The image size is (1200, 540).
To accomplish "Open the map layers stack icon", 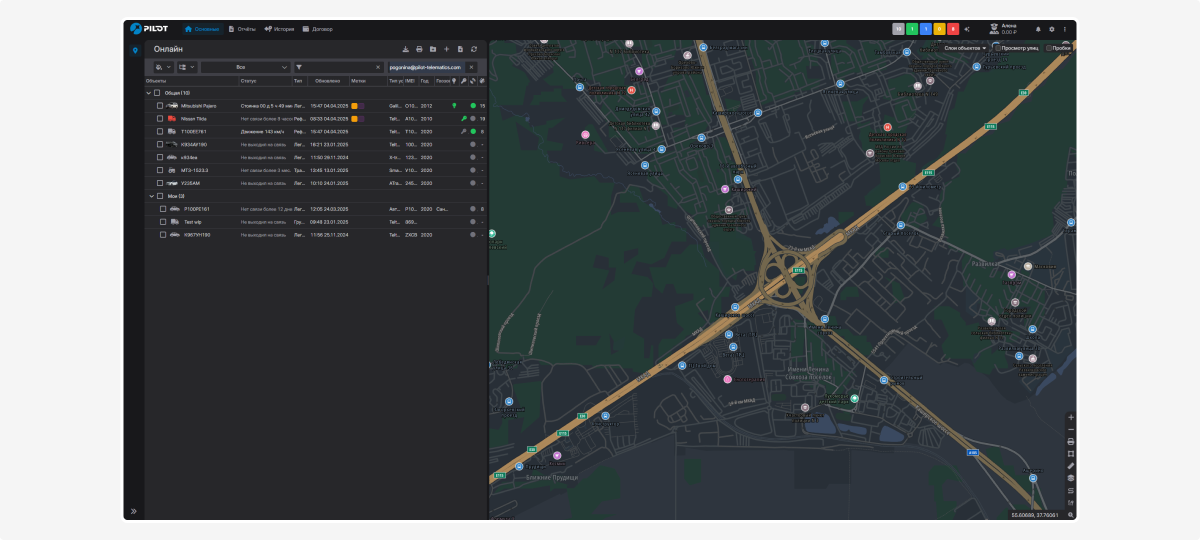I will pos(1071,478).
